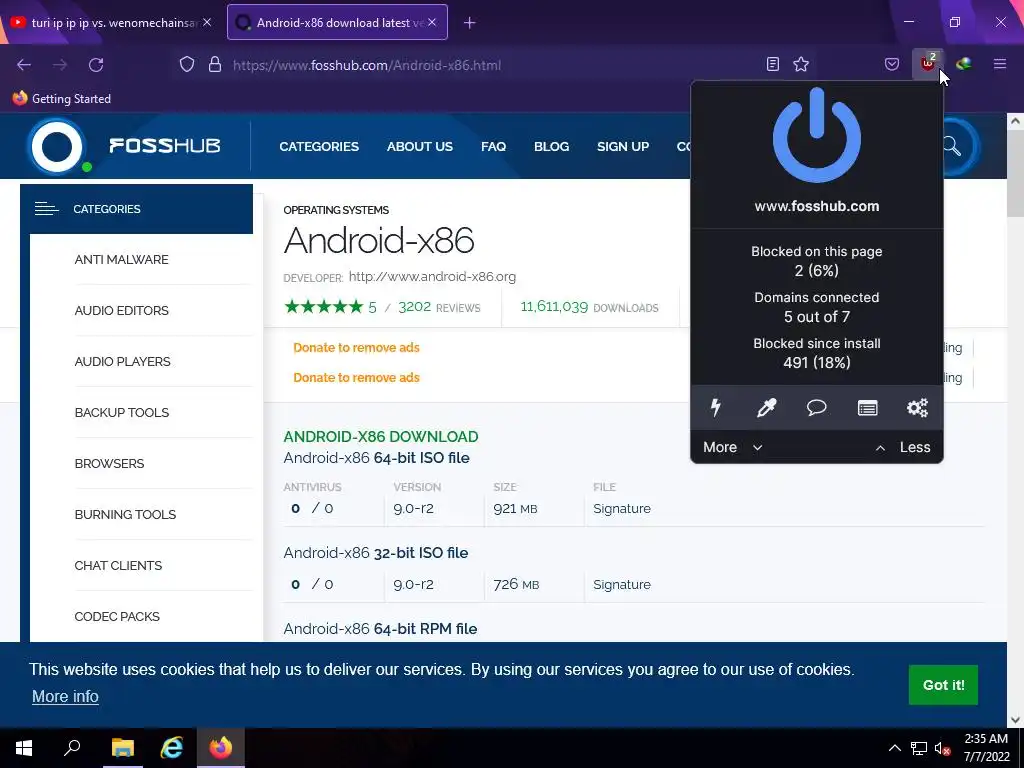
Task: Toggle sidebar CATEGORIES header menu
Action: (x=136, y=209)
